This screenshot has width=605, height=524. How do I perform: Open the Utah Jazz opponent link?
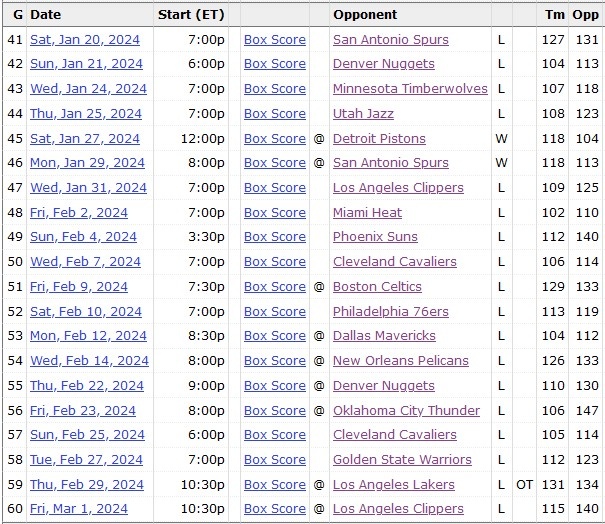pyautogui.click(x=363, y=114)
